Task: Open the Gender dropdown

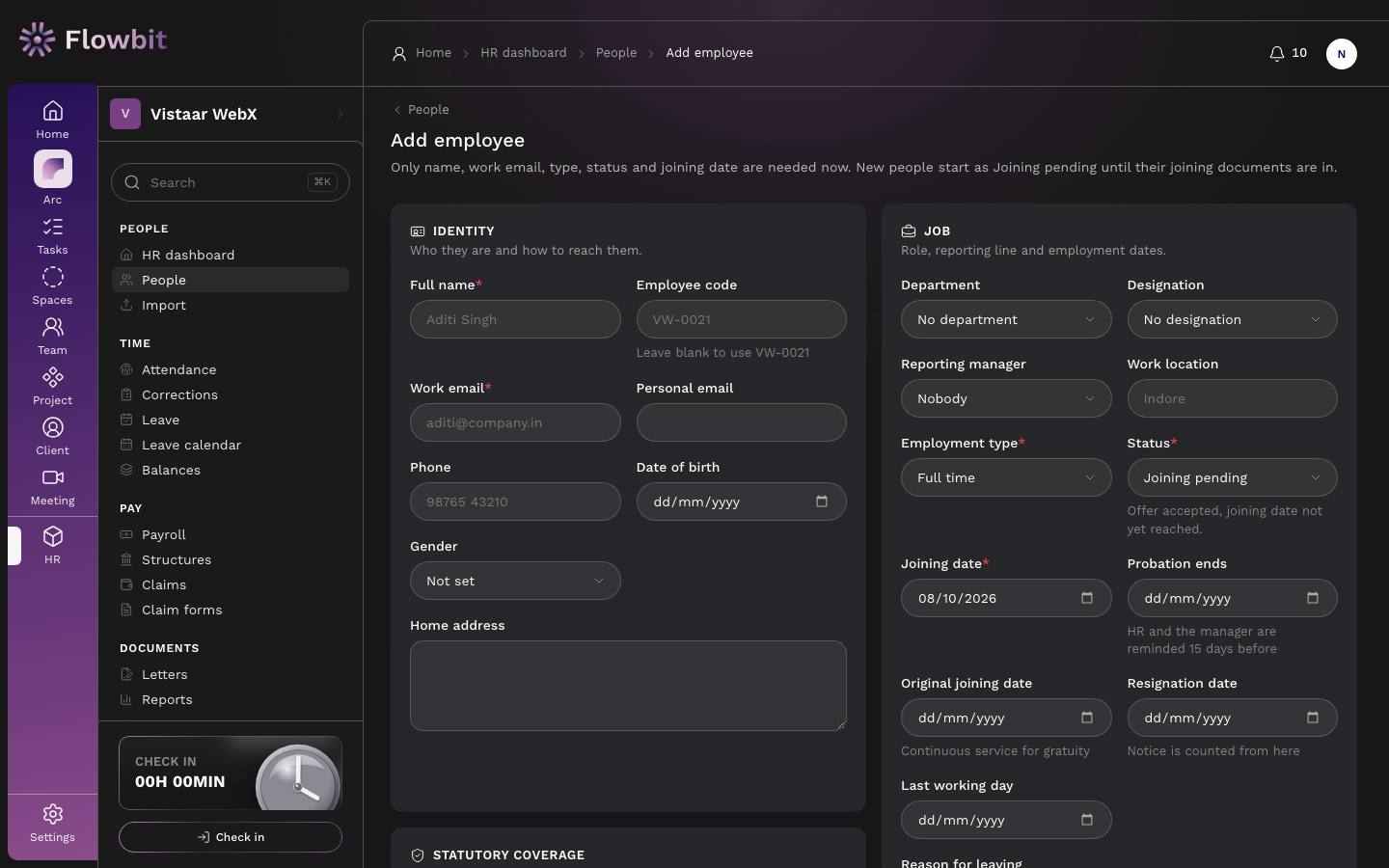Action: [x=515, y=581]
